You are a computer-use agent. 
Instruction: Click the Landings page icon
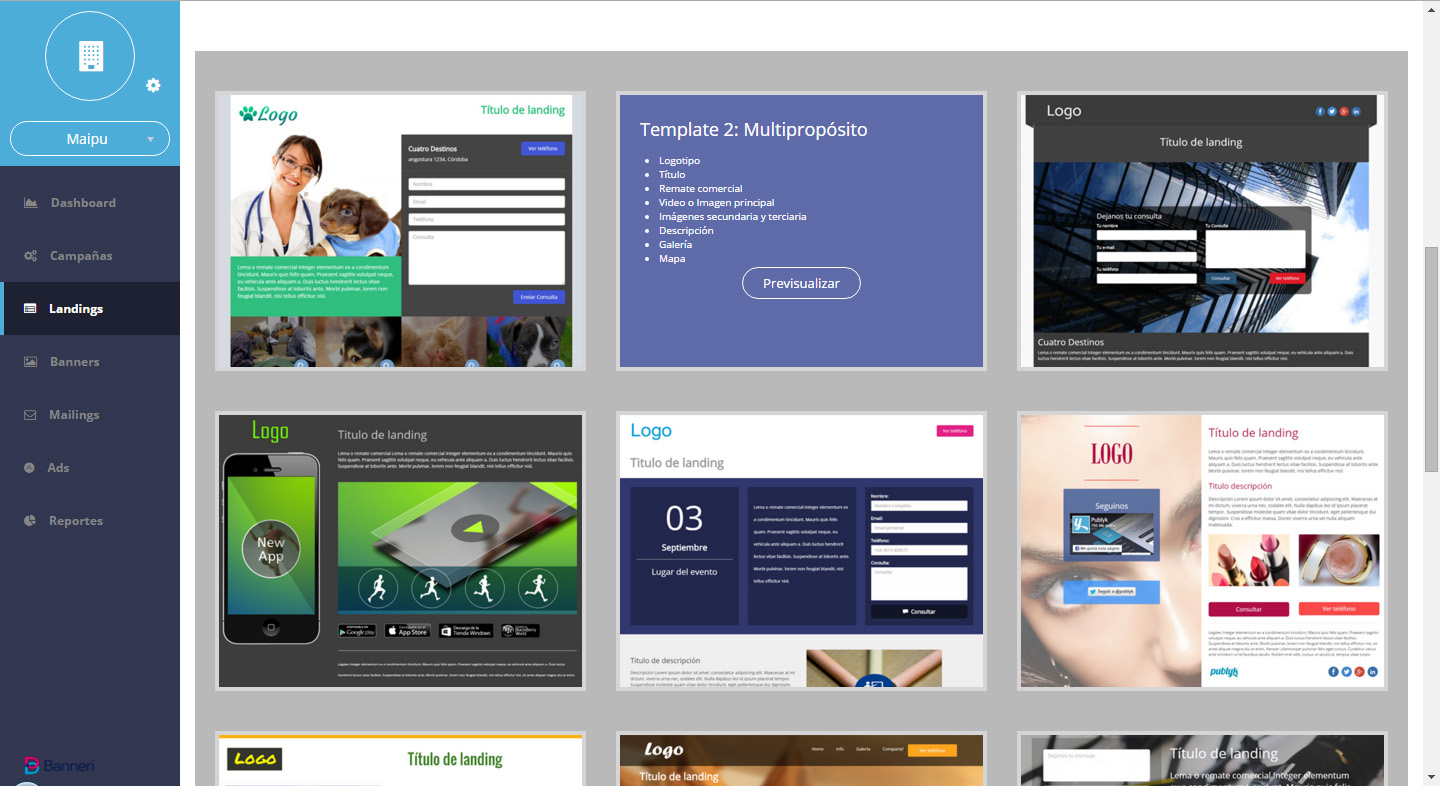pos(30,309)
